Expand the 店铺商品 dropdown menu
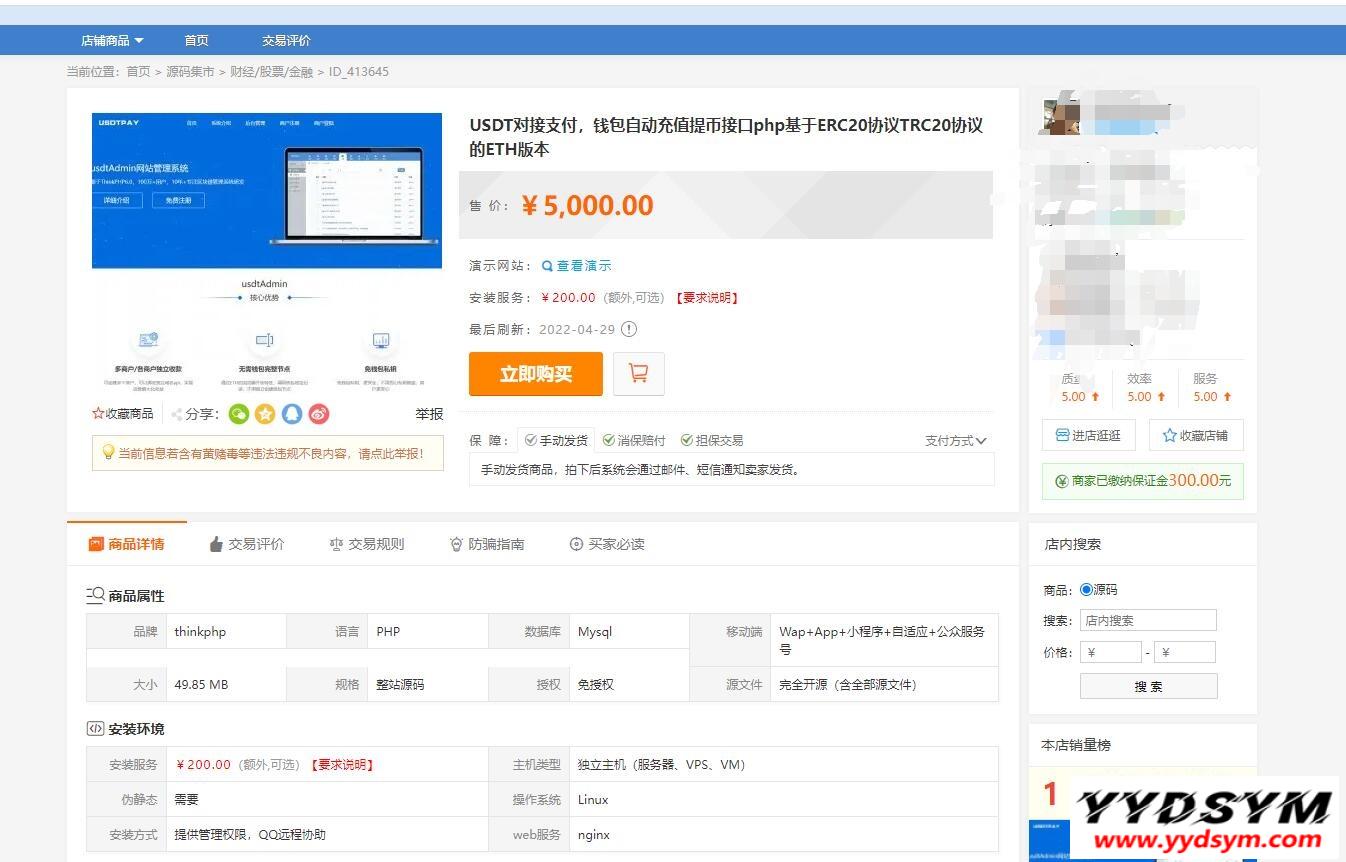Image resolution: width=1346 pixels, height=862 pixels. point(111,40)
